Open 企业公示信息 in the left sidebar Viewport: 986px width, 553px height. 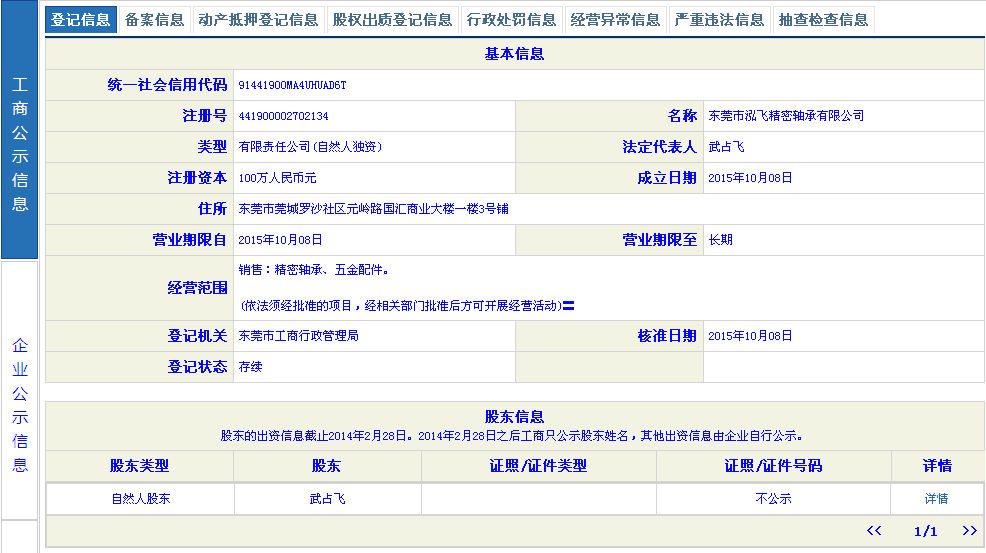coord(20,405)
